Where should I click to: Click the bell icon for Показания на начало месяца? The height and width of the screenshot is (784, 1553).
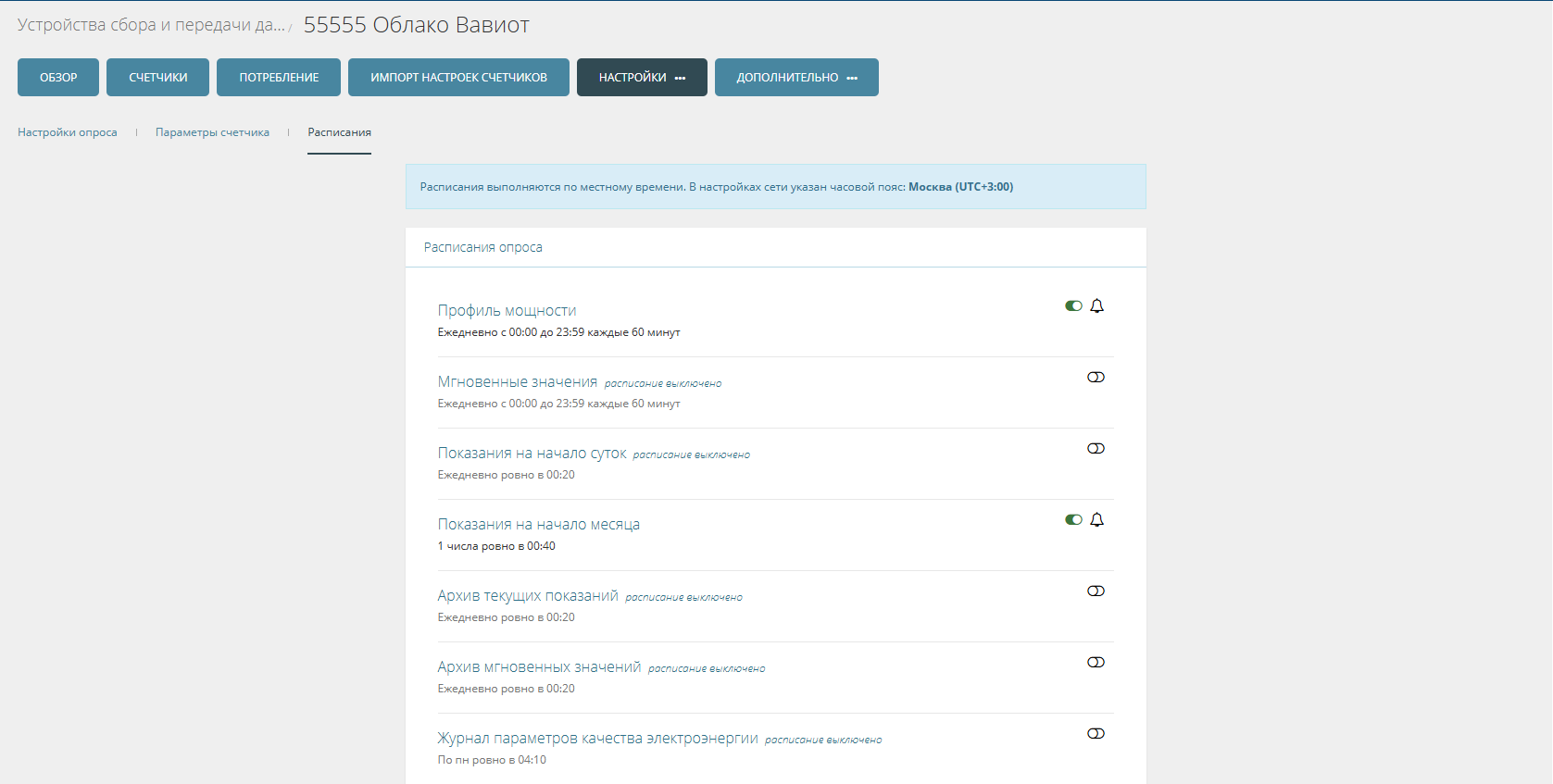click(1097, 520)
